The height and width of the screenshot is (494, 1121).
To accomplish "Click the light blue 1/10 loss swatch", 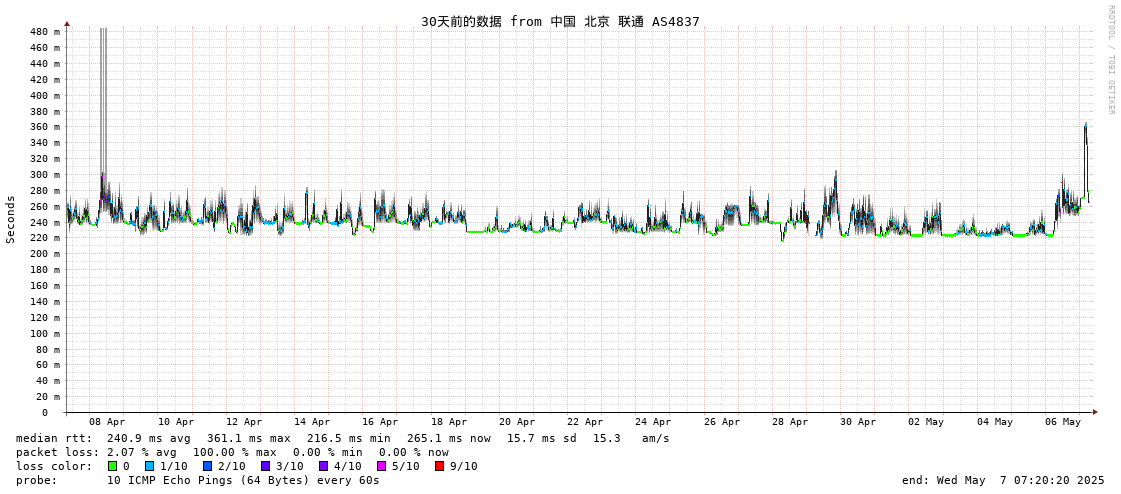I will [149, 466].
